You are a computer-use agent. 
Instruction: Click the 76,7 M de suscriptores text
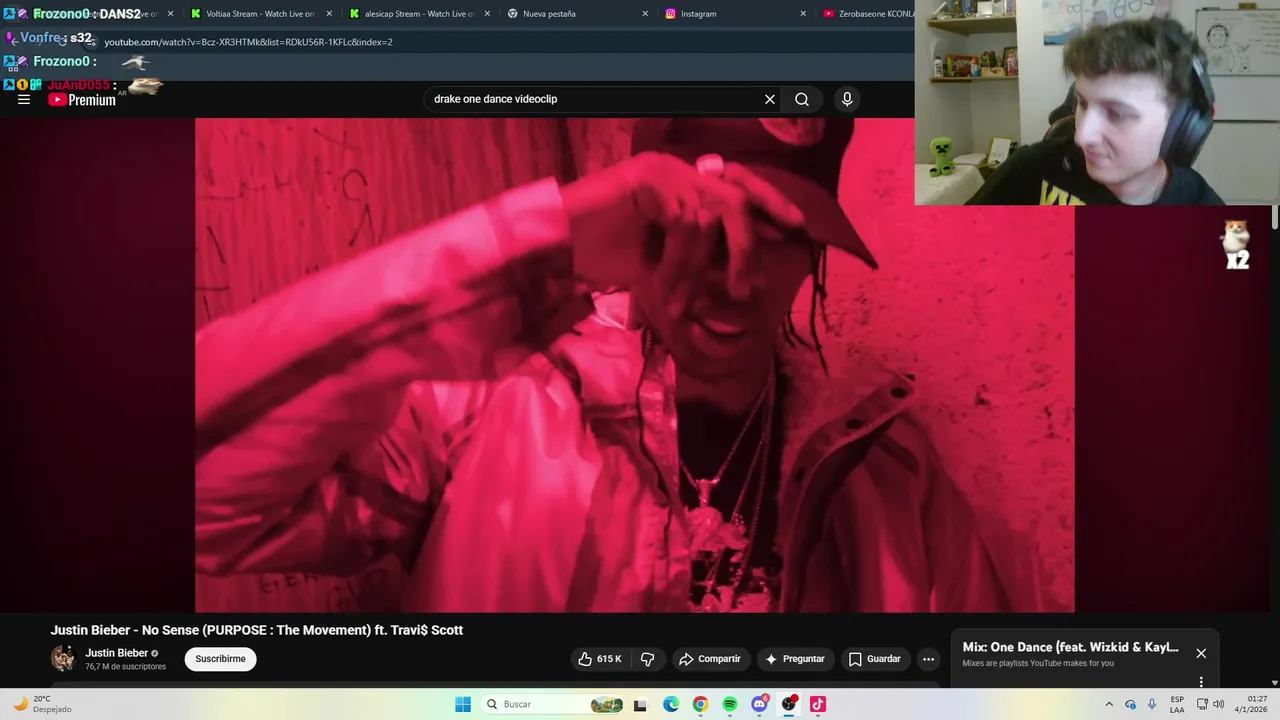[x=126, y=666]
